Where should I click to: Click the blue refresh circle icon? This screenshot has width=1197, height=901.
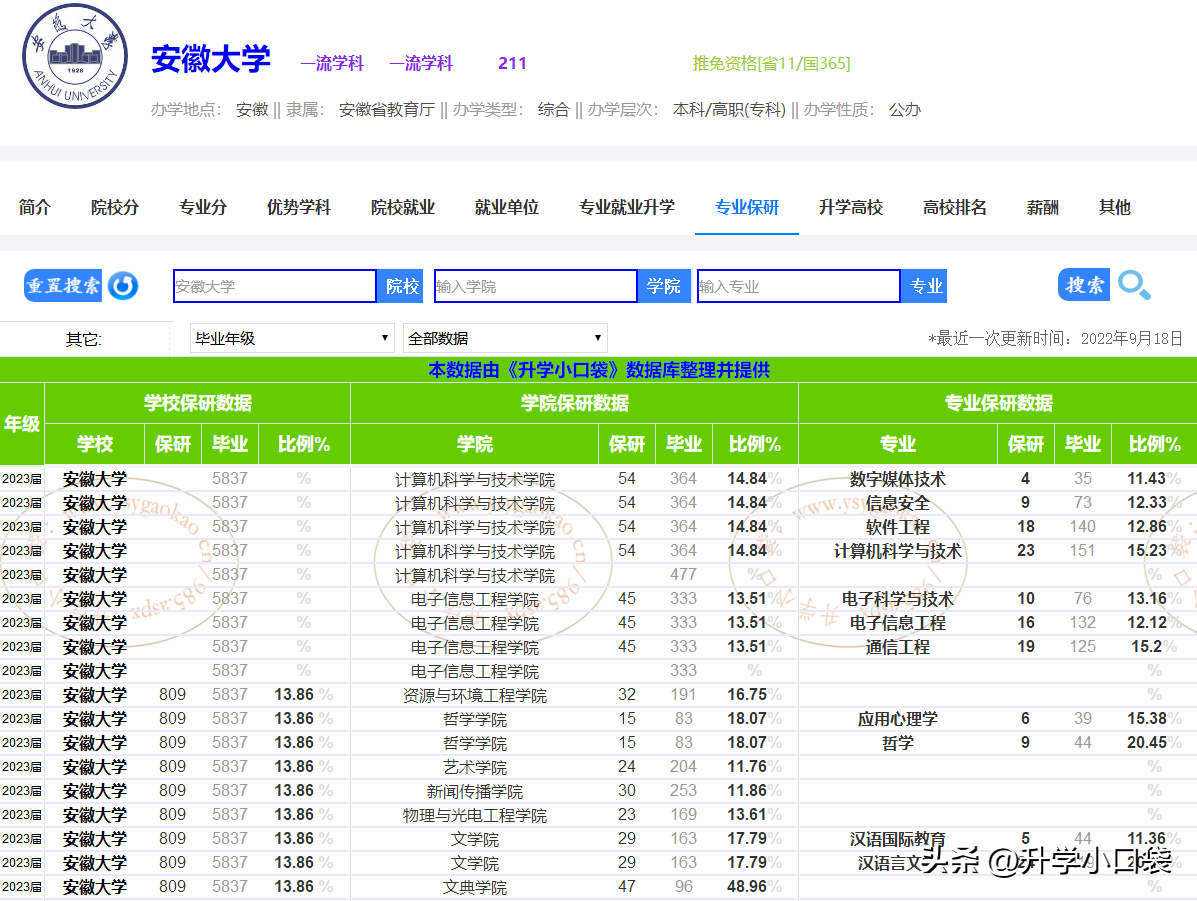click(x=123, y=286)
